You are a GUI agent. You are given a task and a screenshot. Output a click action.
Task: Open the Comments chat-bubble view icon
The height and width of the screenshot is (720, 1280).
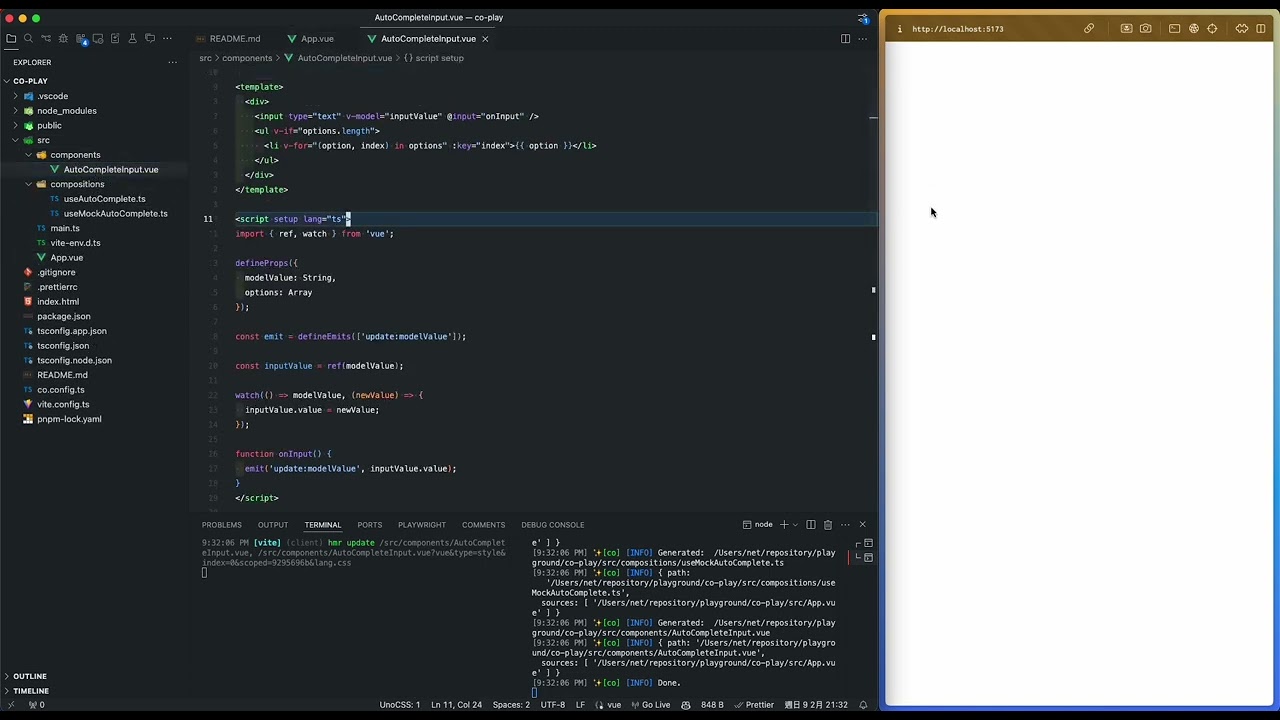(x=150, y=38)
